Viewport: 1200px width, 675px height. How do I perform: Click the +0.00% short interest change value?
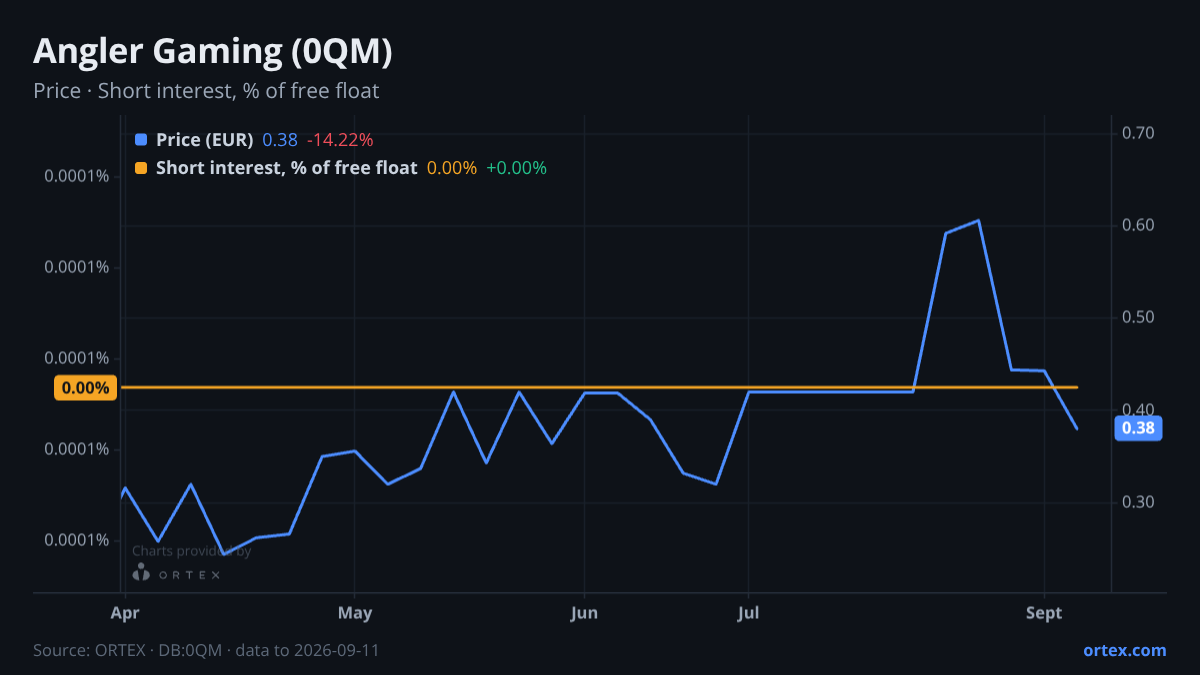[516, 168]
